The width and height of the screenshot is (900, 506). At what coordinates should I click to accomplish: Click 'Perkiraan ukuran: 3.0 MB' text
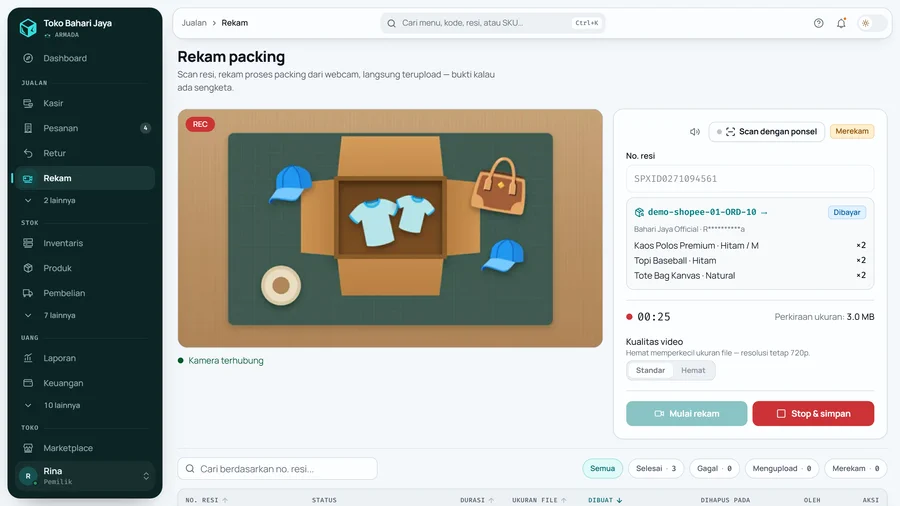(x=824, y=317)
